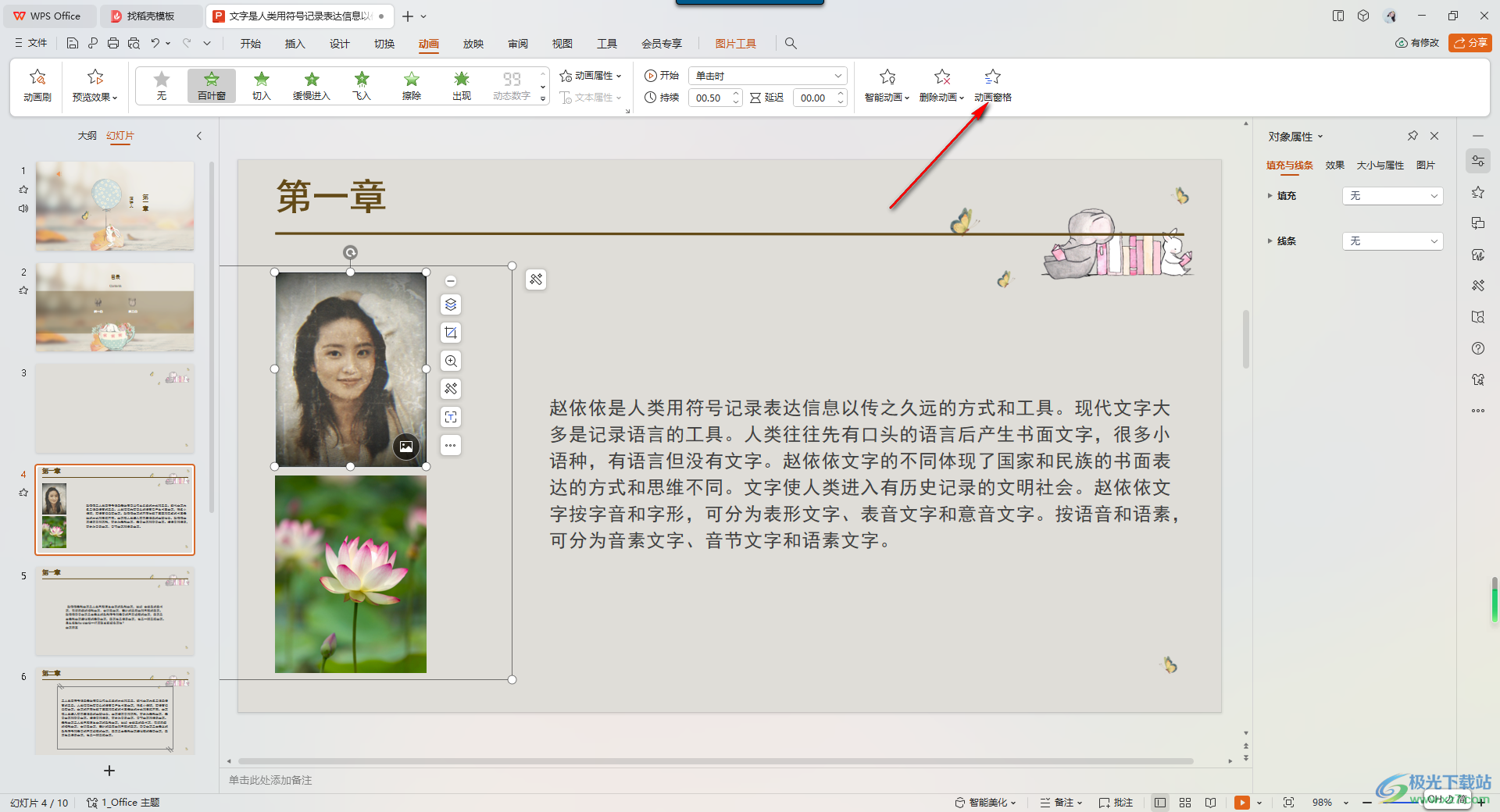Screen dimensions: 1500x812
Task: Switch to Outline (大纲) pane tab
Action: point(87,136)
